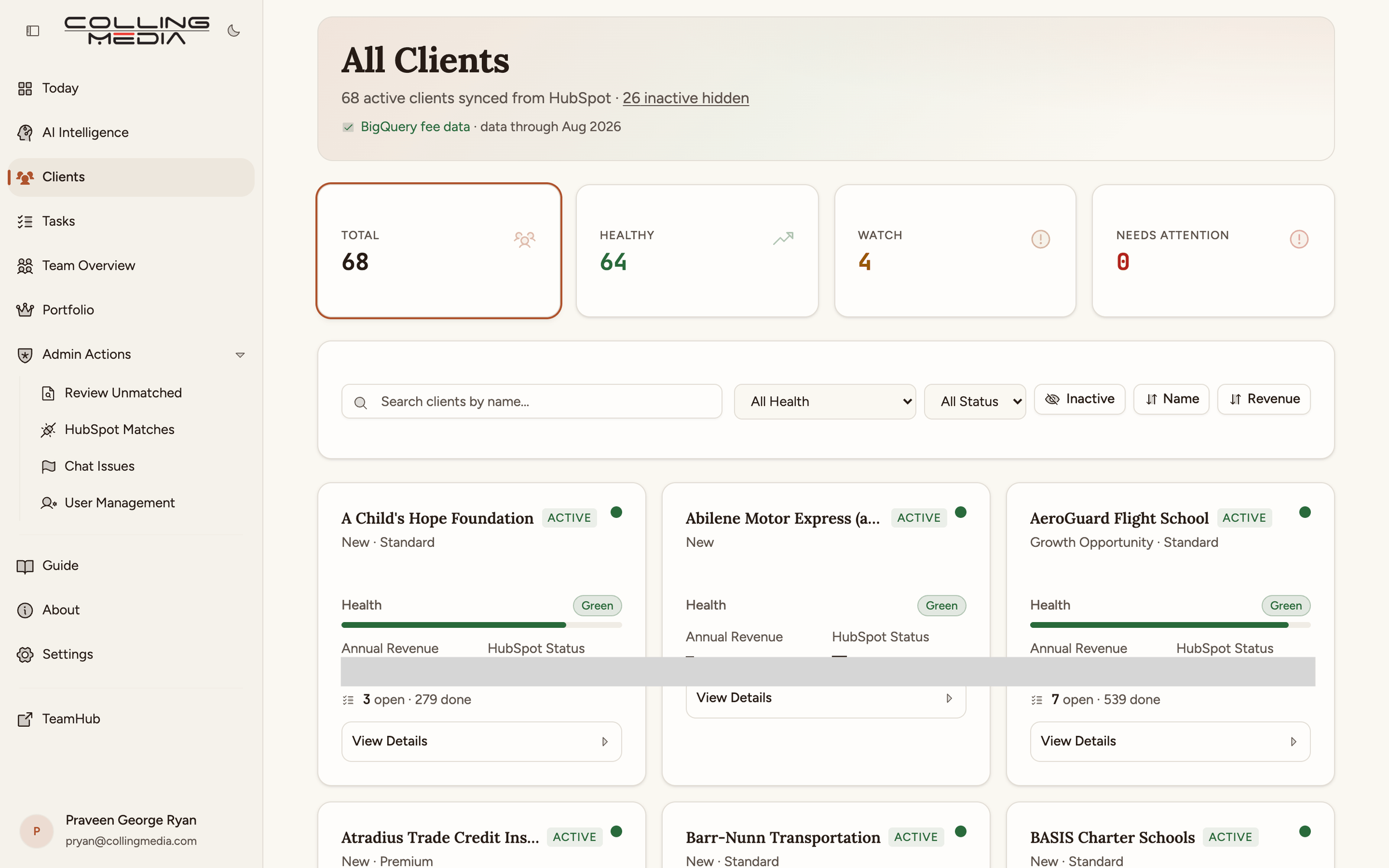The height and width of the screenshot is (868, 1389).
Task: Click the search magnifier icon
Action: [361, 403]
